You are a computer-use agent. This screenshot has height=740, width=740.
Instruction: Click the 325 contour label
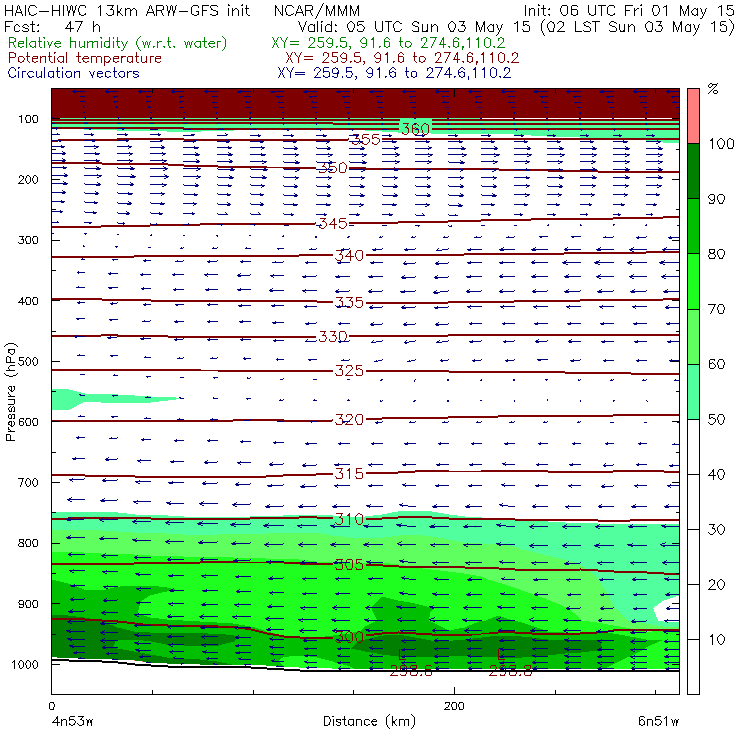(x=349, y=371)
